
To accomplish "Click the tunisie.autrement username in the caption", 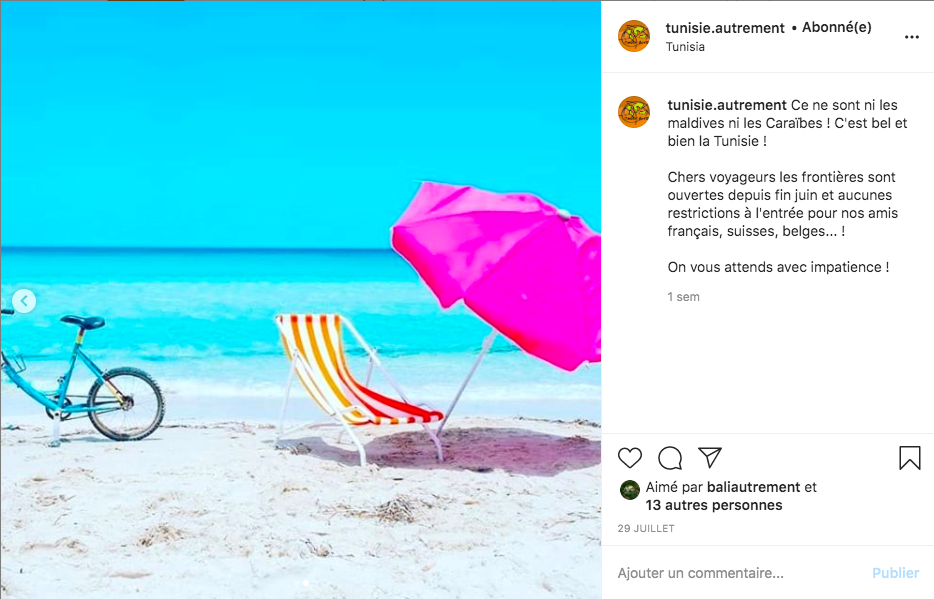I will pyautogui.click(x=727, y=105).
